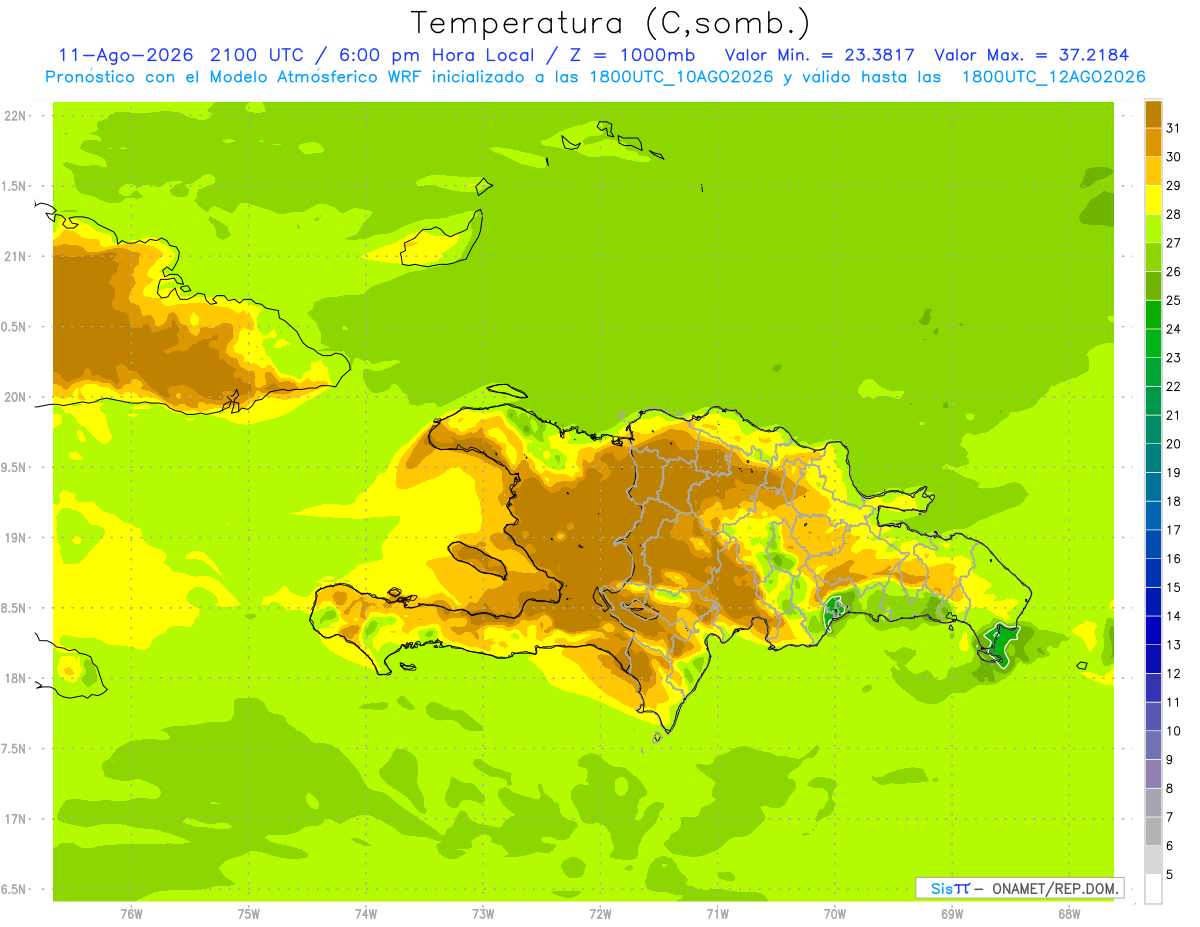
Task: Click the white swatch below legend value 5
Action: click(x=1153, y=889)
